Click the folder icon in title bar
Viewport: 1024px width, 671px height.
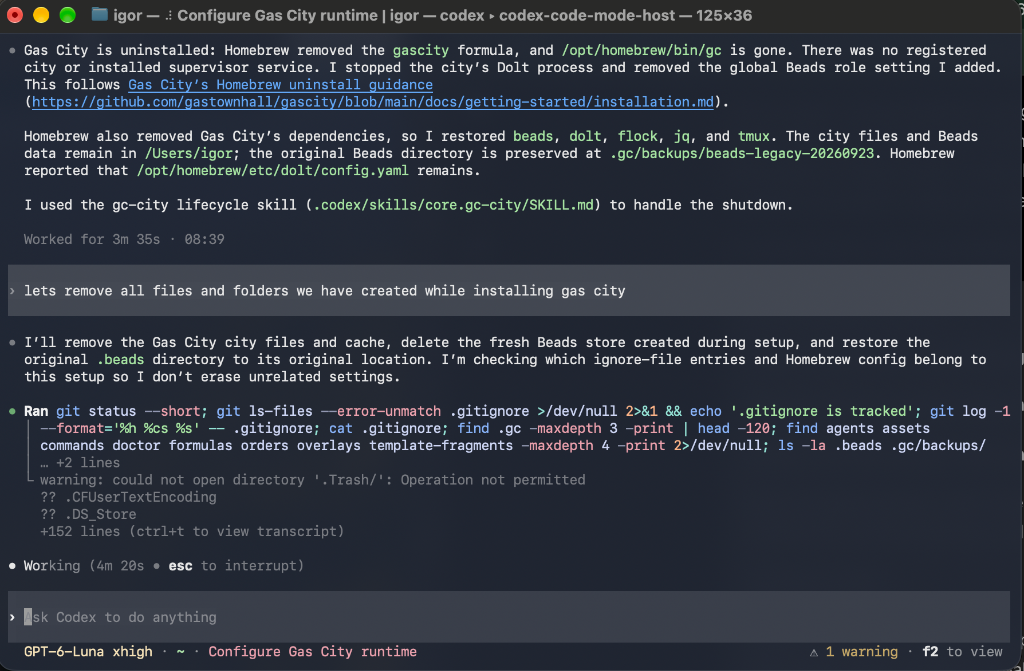pos(99,14)
